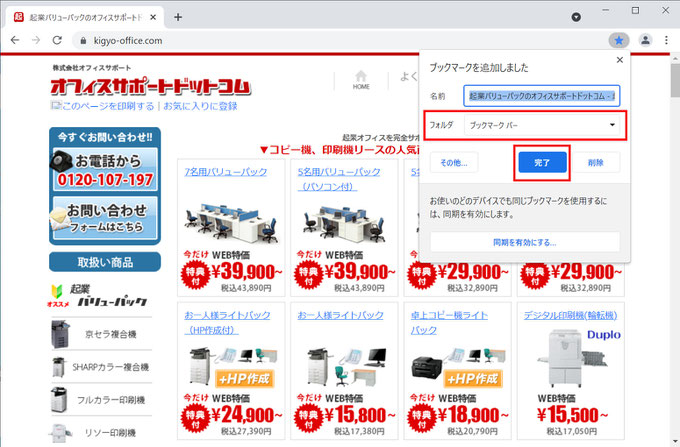The height and width of the screenshot is (447, 680).
Task: Click the browser forward arrow
Action: tap(36, 40)
